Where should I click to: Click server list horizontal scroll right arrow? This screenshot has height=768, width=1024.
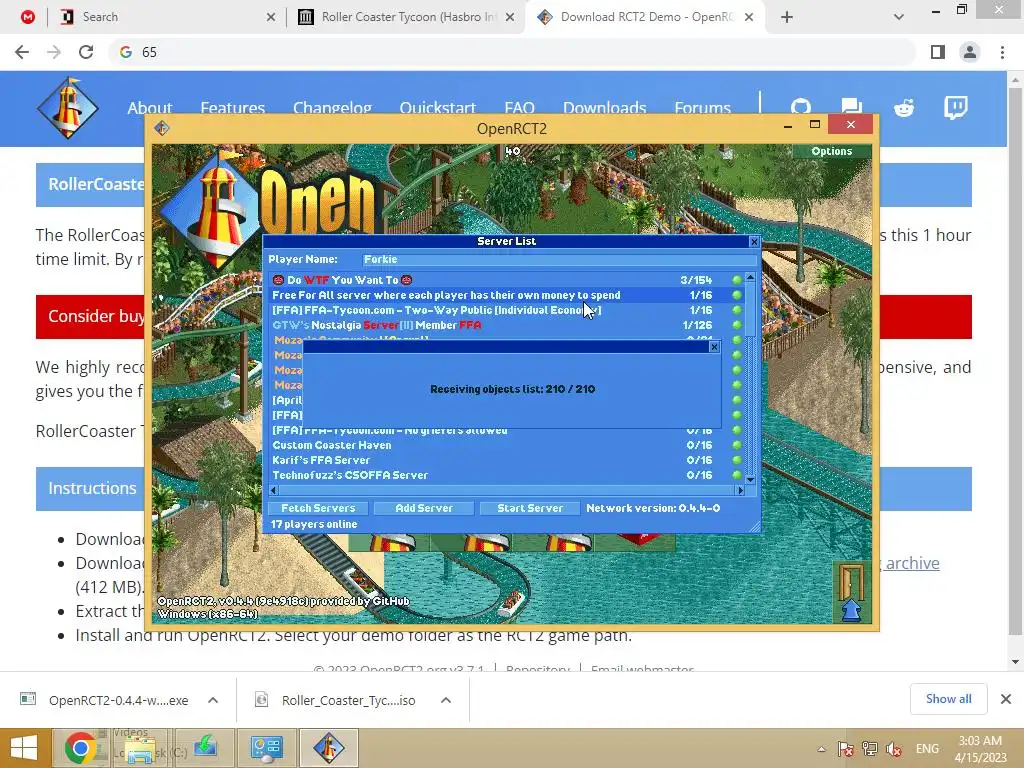point(740,490)
